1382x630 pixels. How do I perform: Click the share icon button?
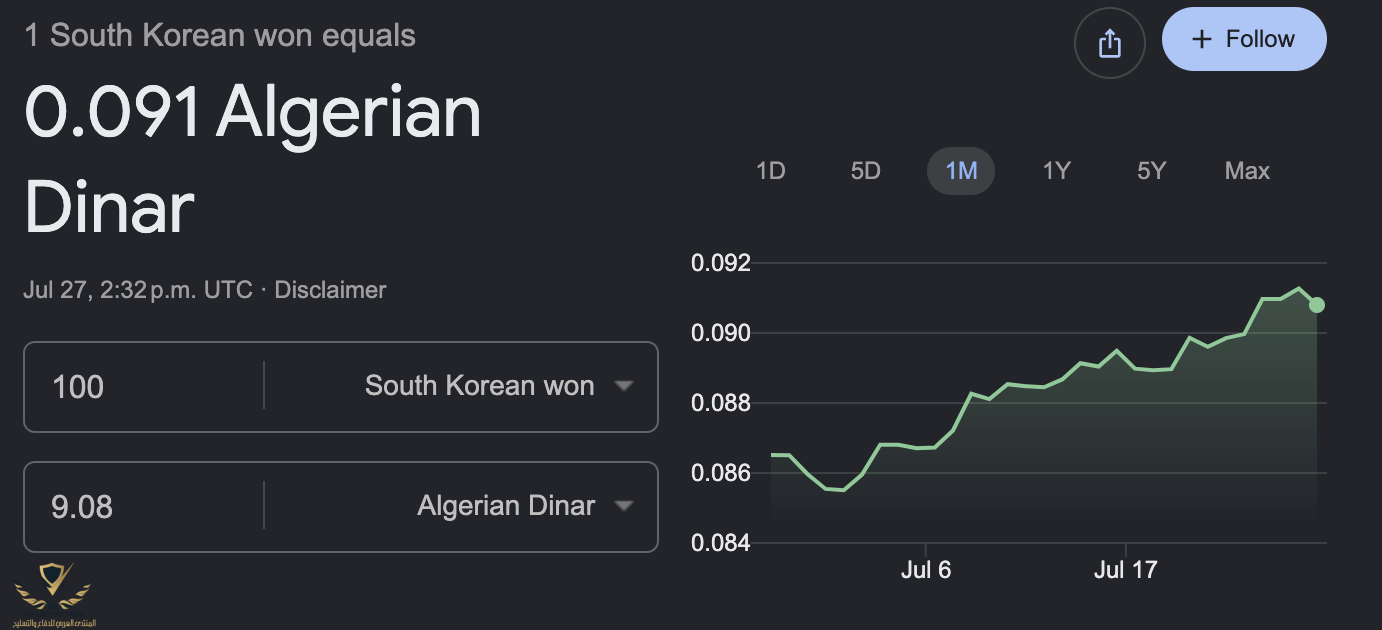tap(1109, 43)
